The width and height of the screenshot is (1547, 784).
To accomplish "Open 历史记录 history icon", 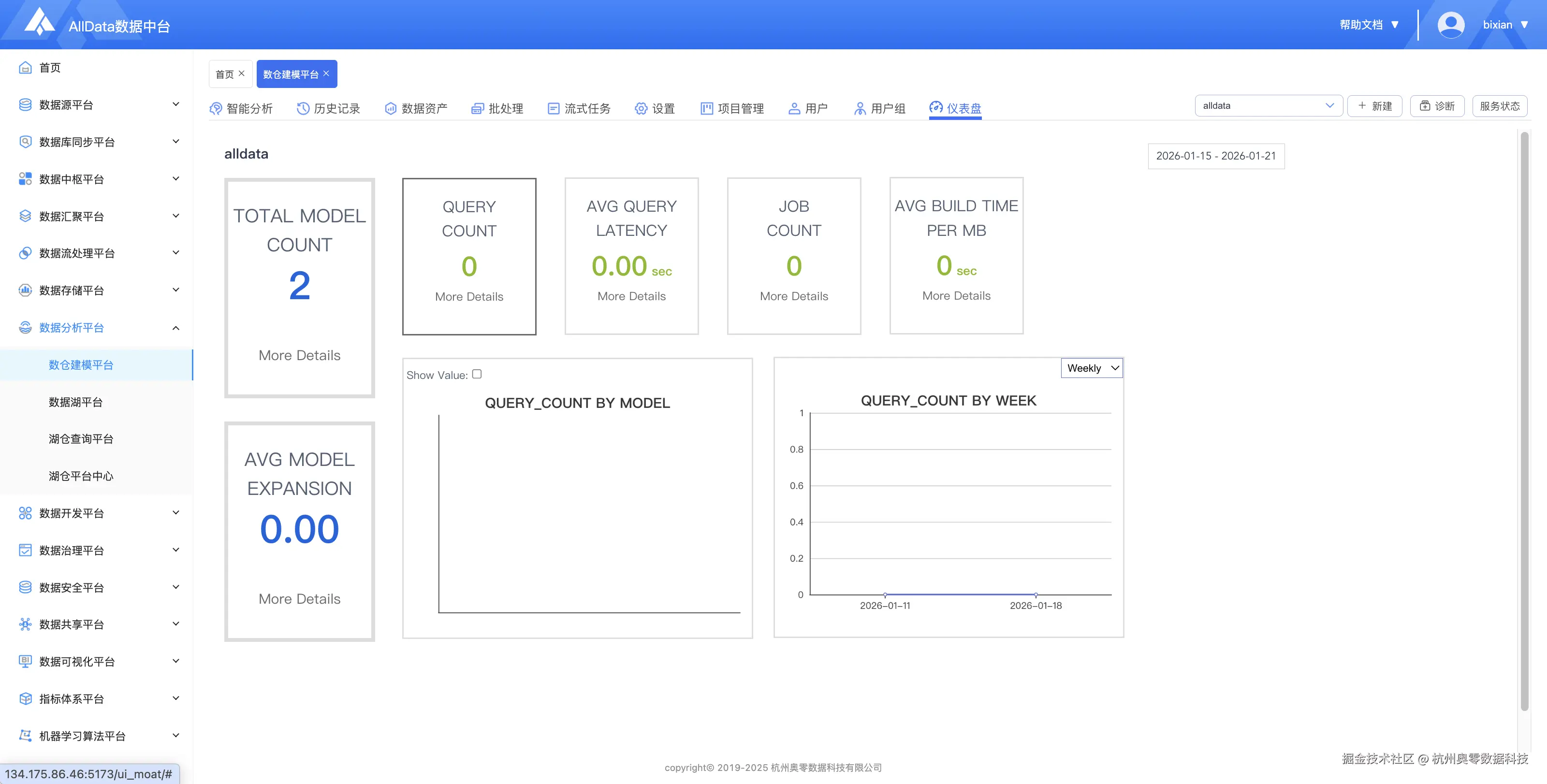I will click(x=303, y=109).
